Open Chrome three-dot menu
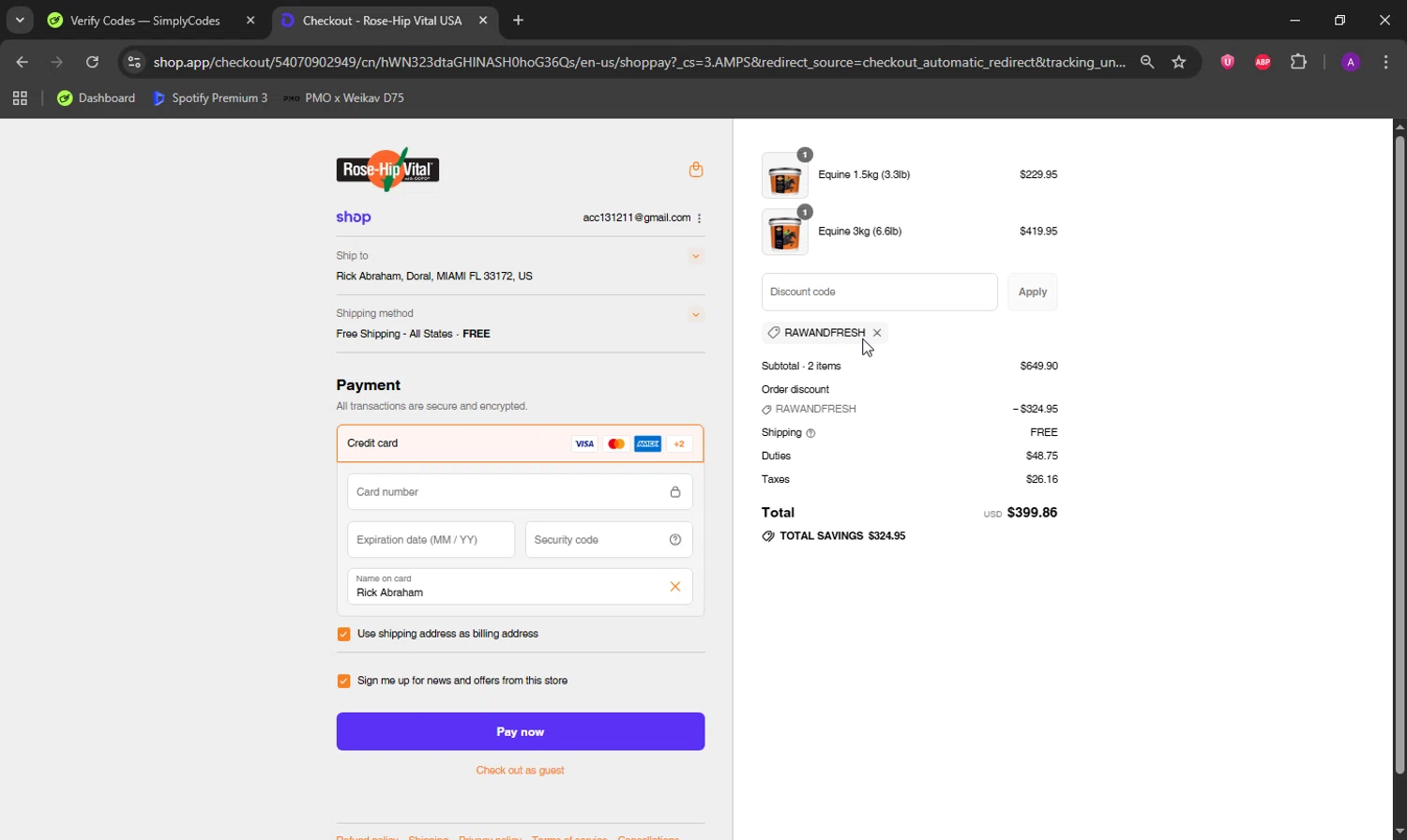This screenshot has width=1407, height=840. coord(1386,62)
